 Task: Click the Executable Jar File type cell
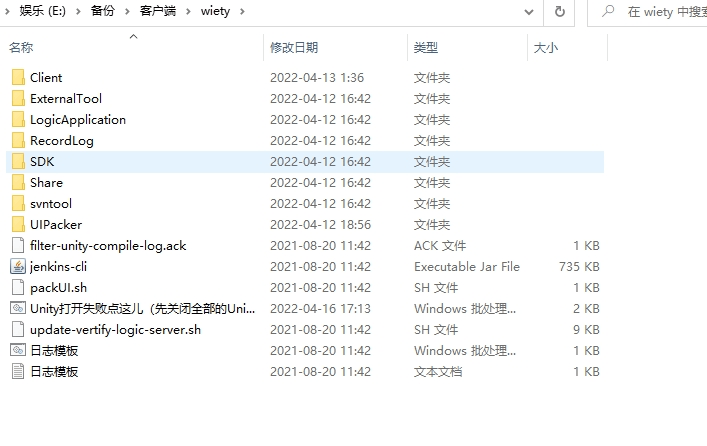467,267
